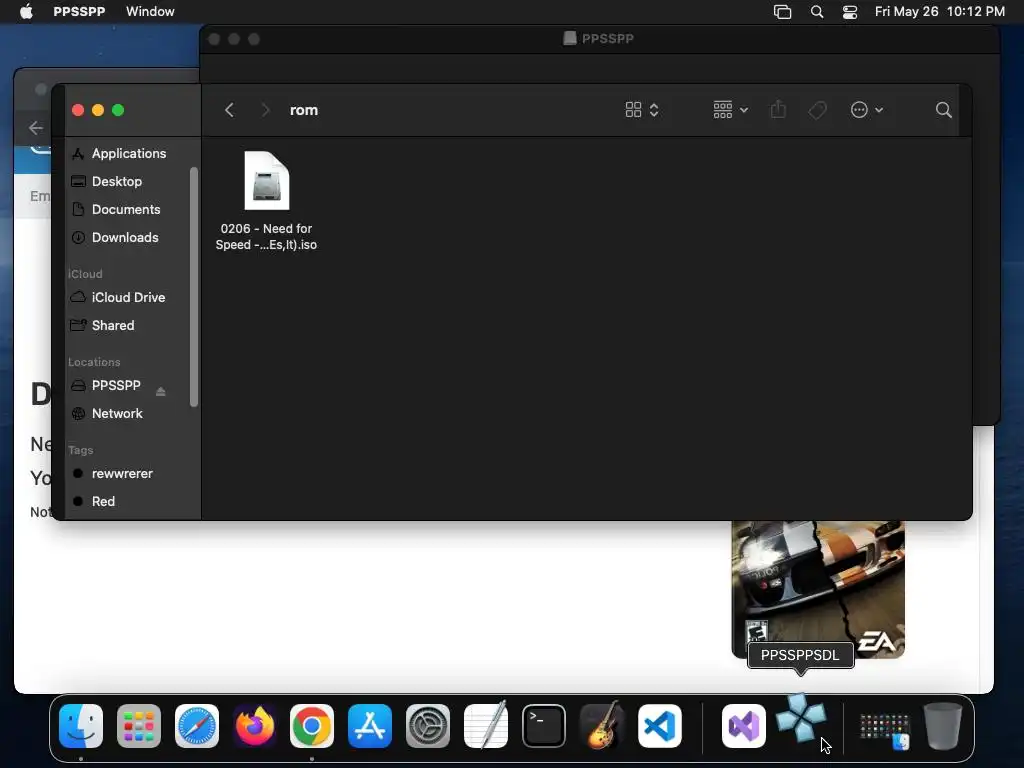Maximize the Finder rom window

(x=118, y=110)
